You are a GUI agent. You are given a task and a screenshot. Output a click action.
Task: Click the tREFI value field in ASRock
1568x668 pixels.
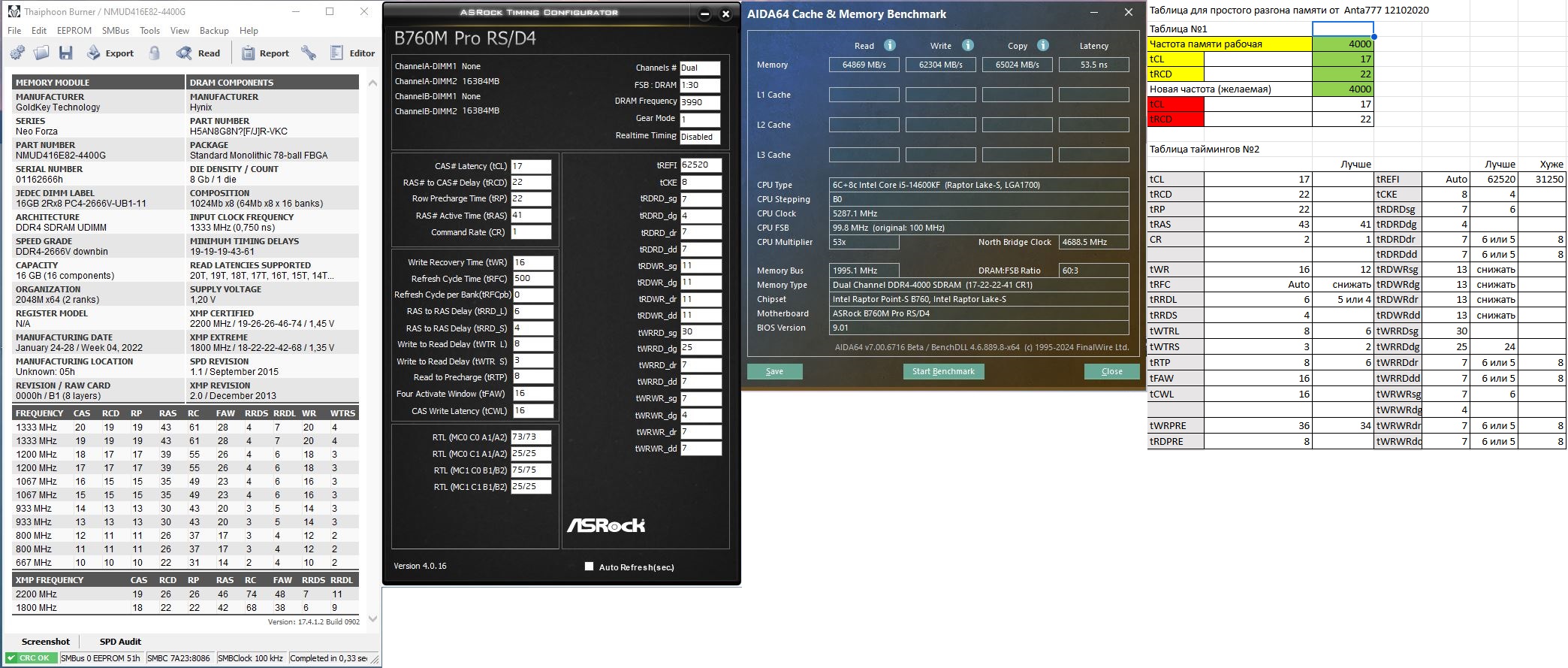[x=701, y=165]
